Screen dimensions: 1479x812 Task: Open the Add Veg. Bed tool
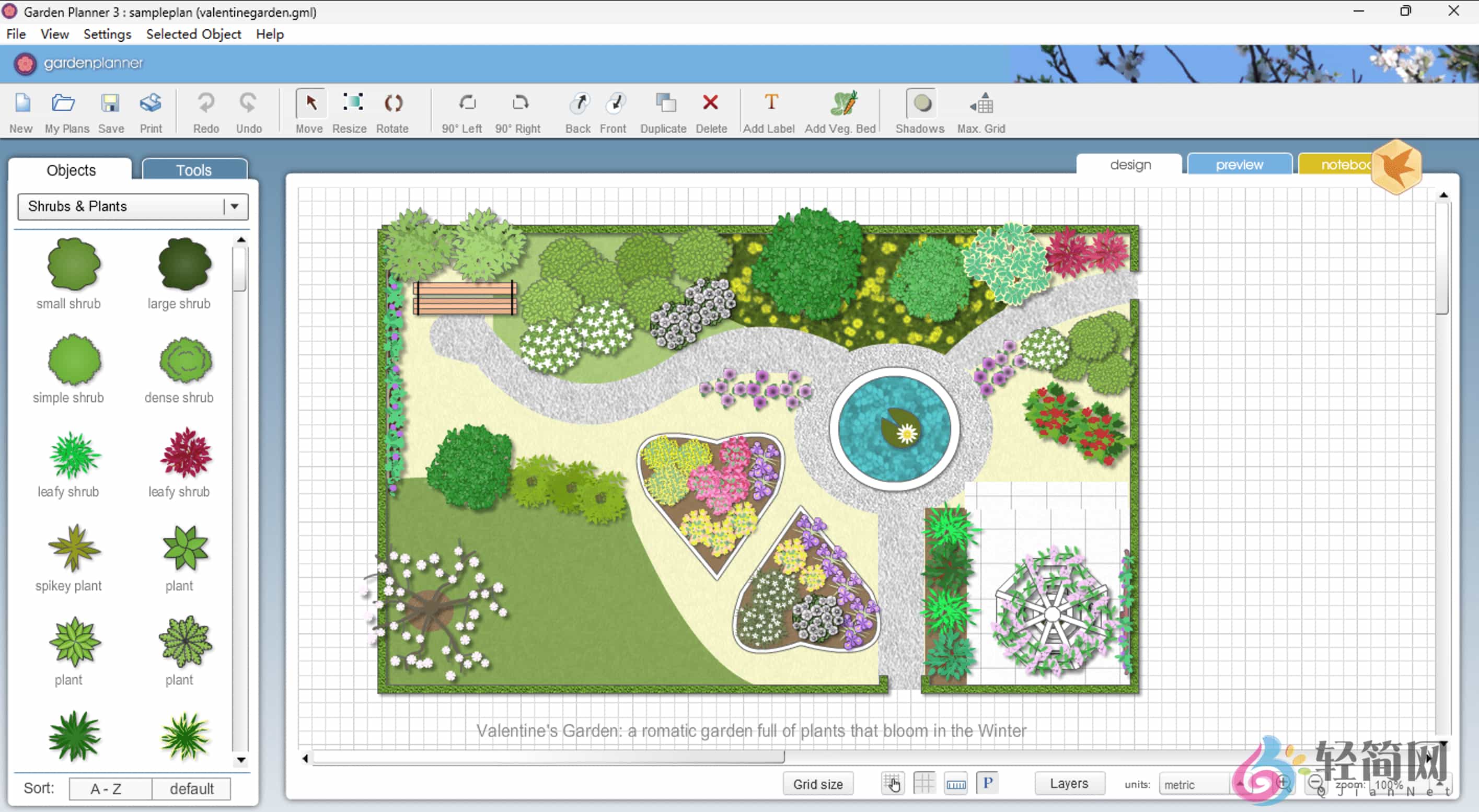click(x=840, y=110)
